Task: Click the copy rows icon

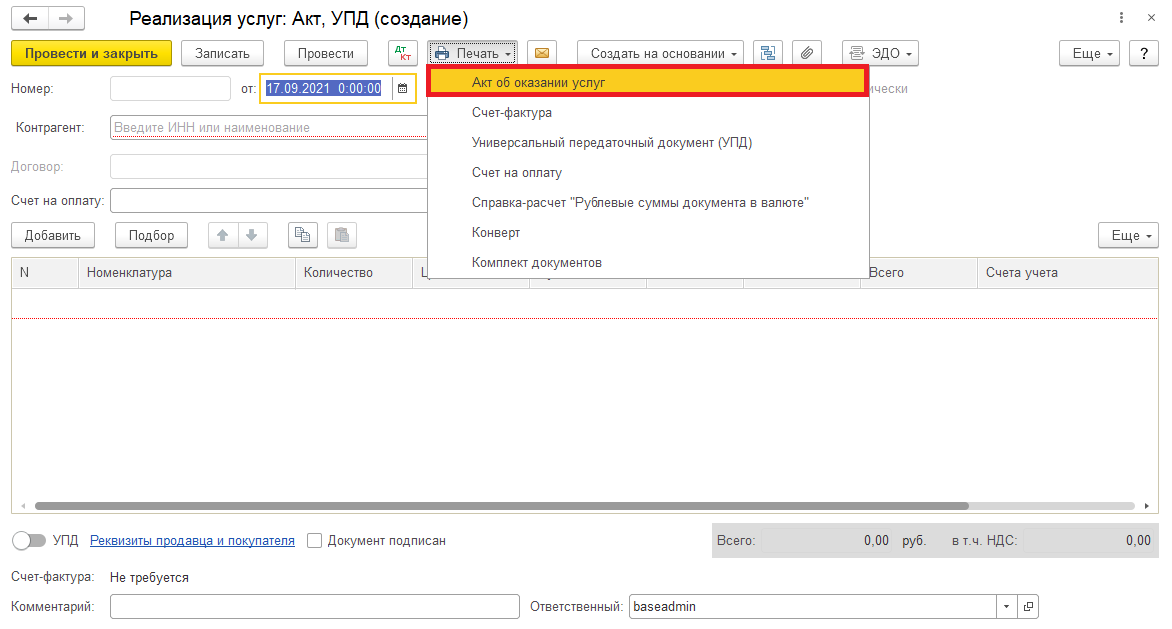Action: 302,235
